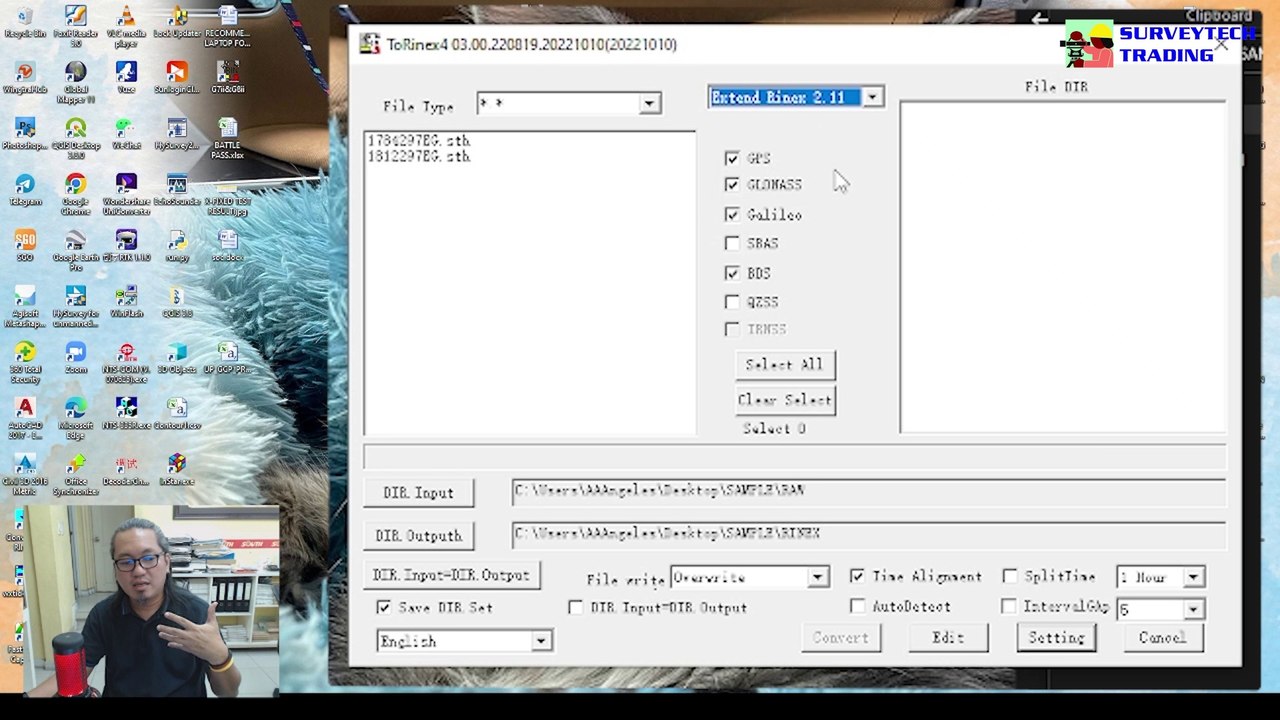The image size is (1280, 720).
Task: Open the WeChat desktop shortcut
Action: tap(126, 134)
